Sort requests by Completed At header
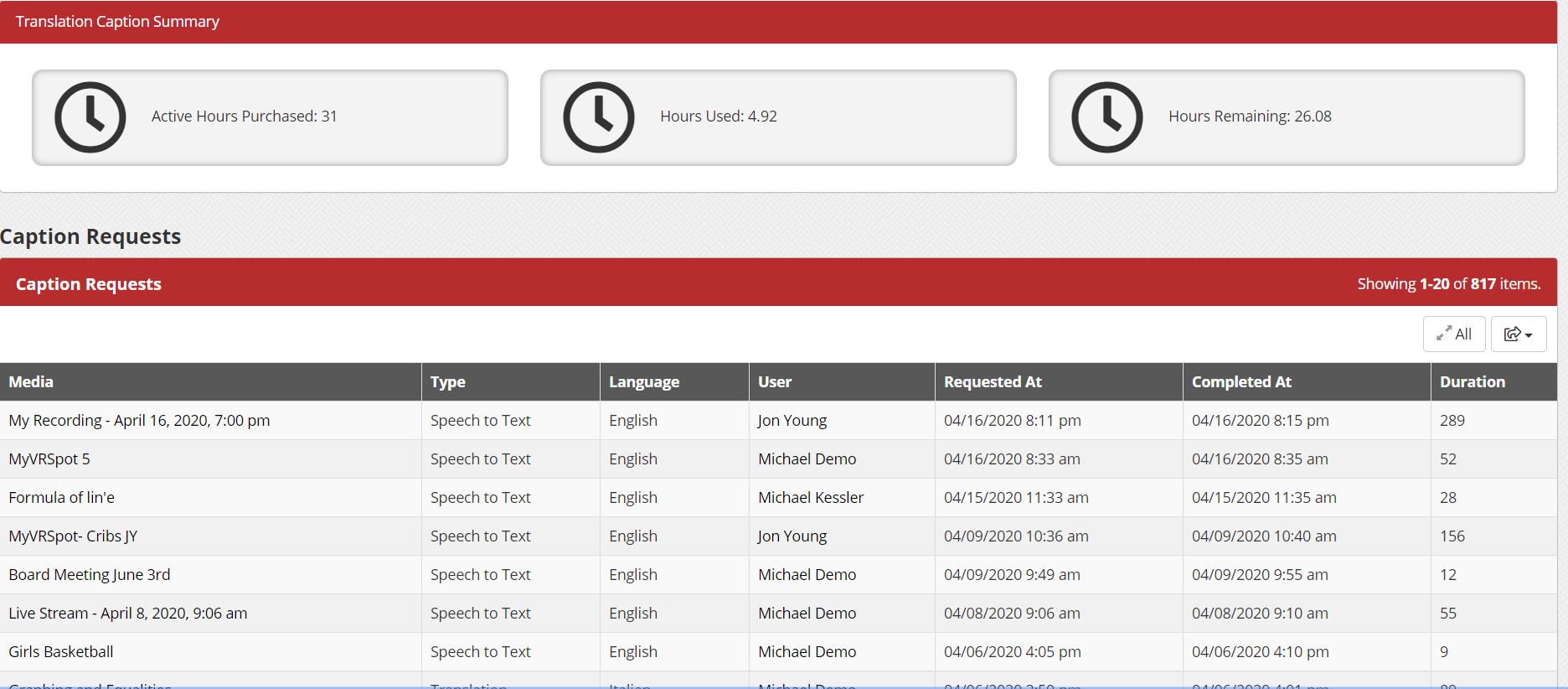This screenshot has height=689, width=1568. pos(1241,382)
